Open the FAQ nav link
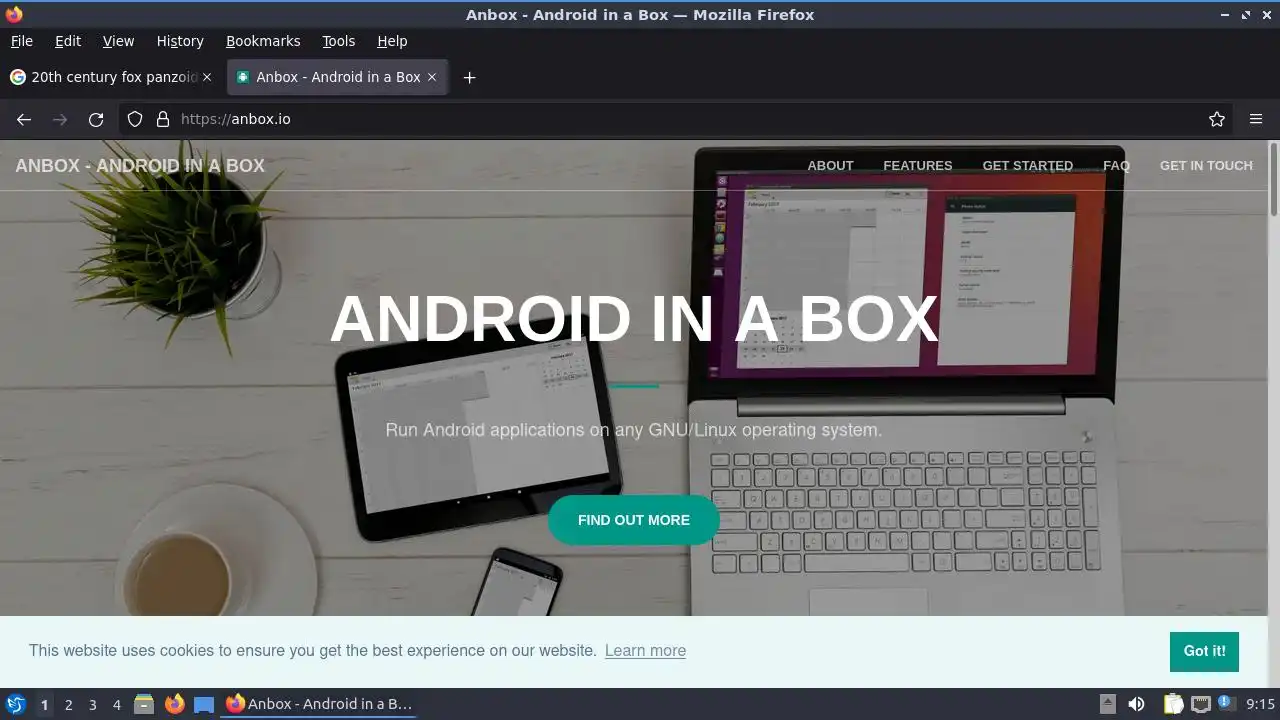 pyautogui.click(x=1116, y=166)
